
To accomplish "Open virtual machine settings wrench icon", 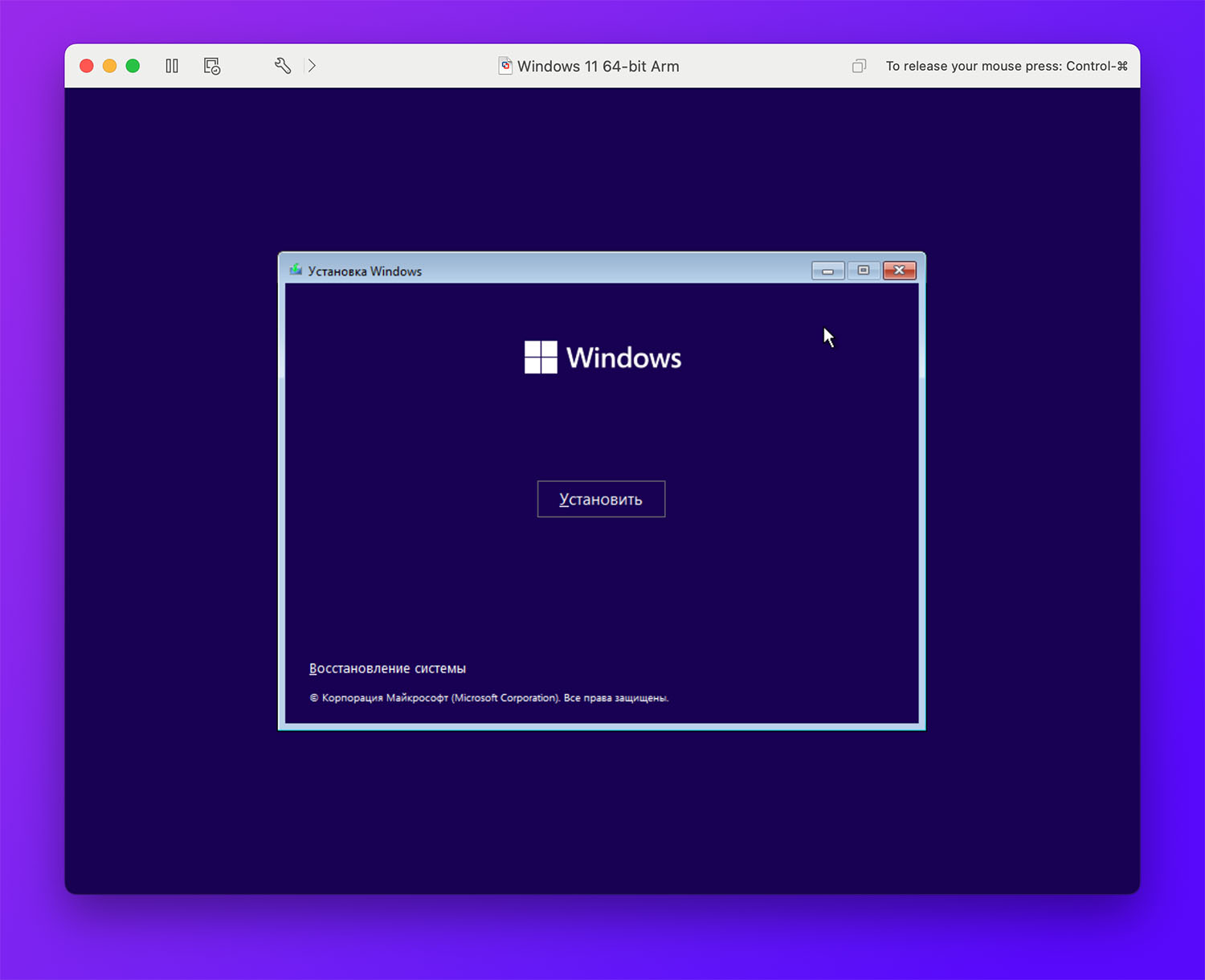I will (283, 66).
